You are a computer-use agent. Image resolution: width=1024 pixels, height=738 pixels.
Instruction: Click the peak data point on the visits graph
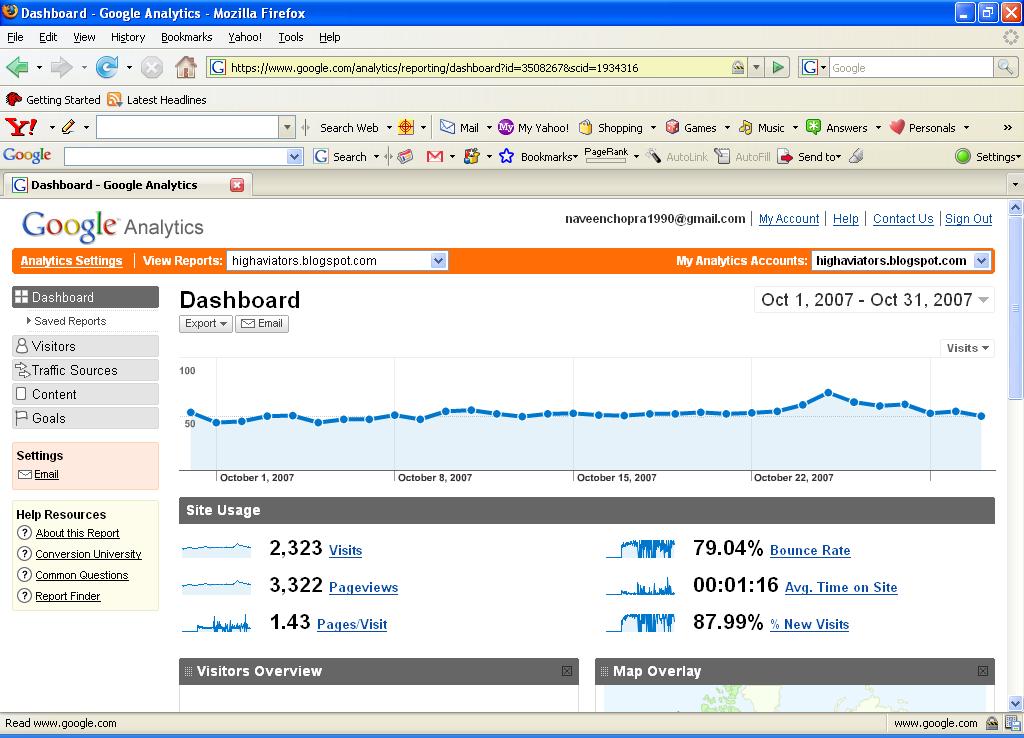[x=828, y=393]
